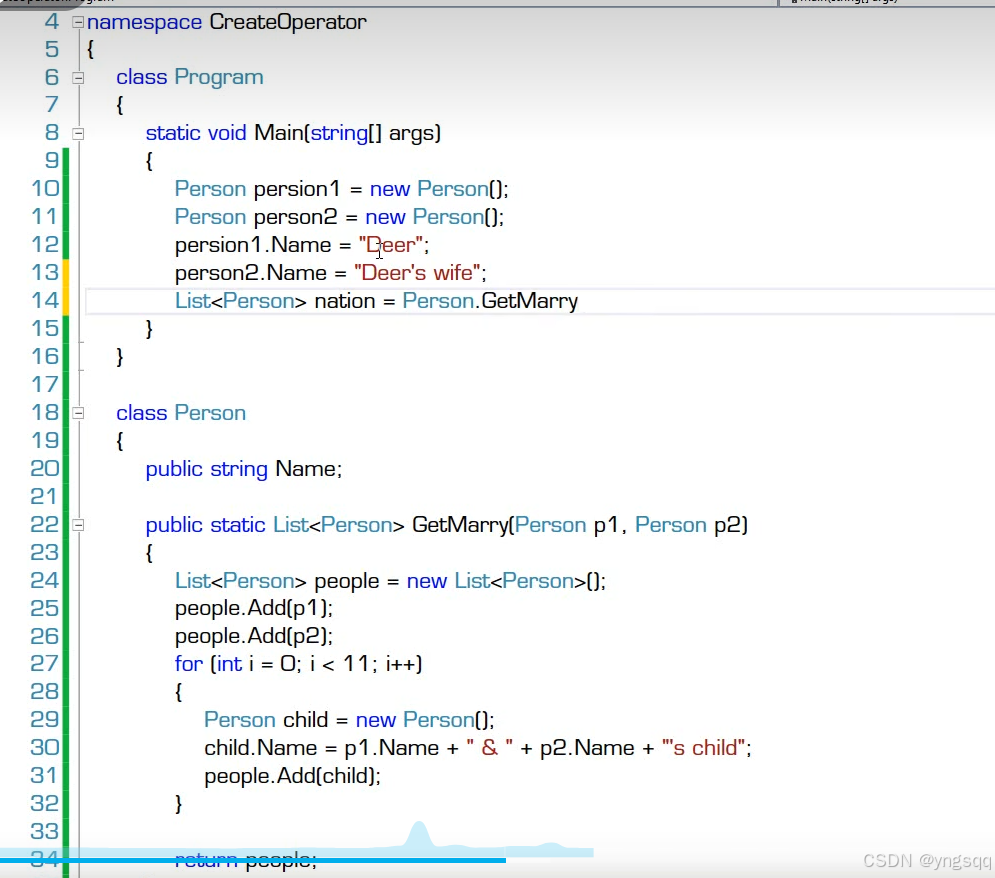Click line number 22 in gutter
Image resolution: width=995 pixels, height=878 pixels.
tap(45, 525)
